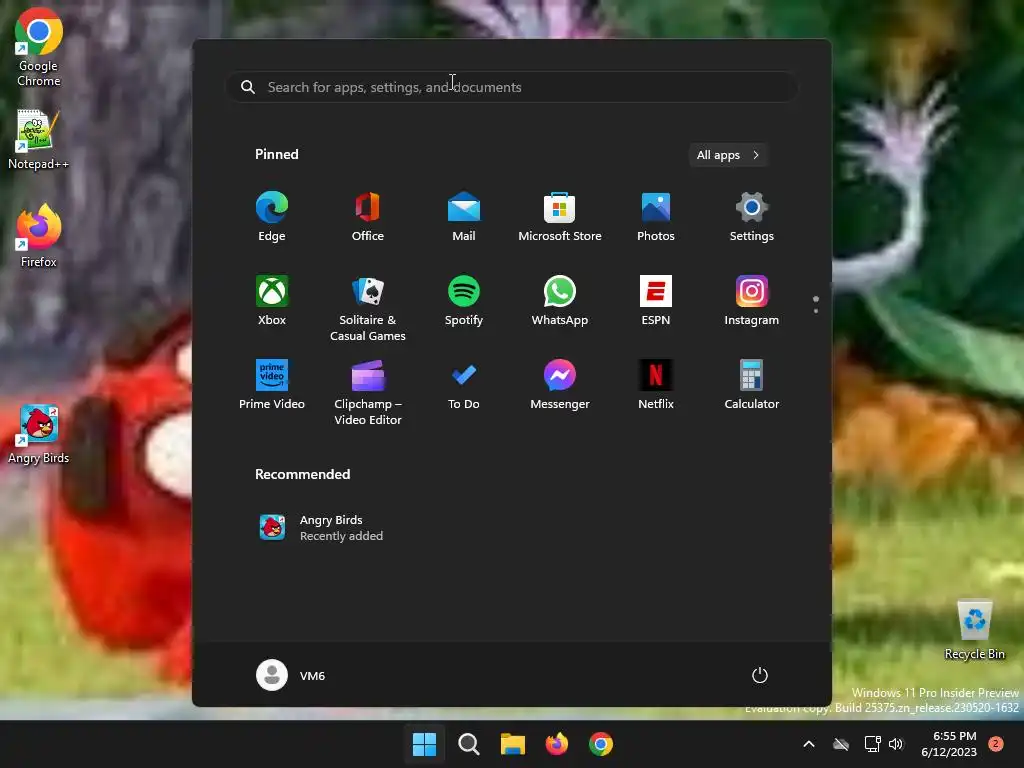Launch the Netflix app
Viewport: 1024px width, 768px height.
point(656,385)
